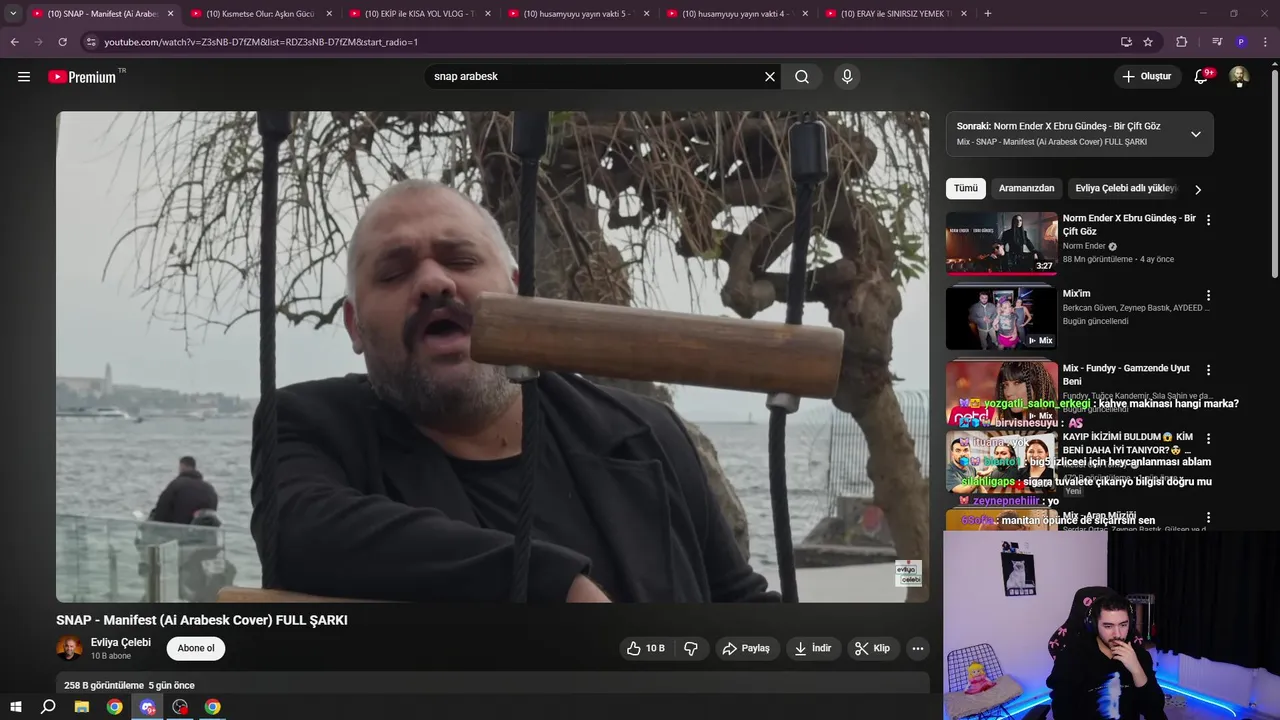Image resolution: width=1280 pixels, height=720 pixels.
Task: Open media controls music-note icon
Action: pyautogui.click(x=1217, y=42)
